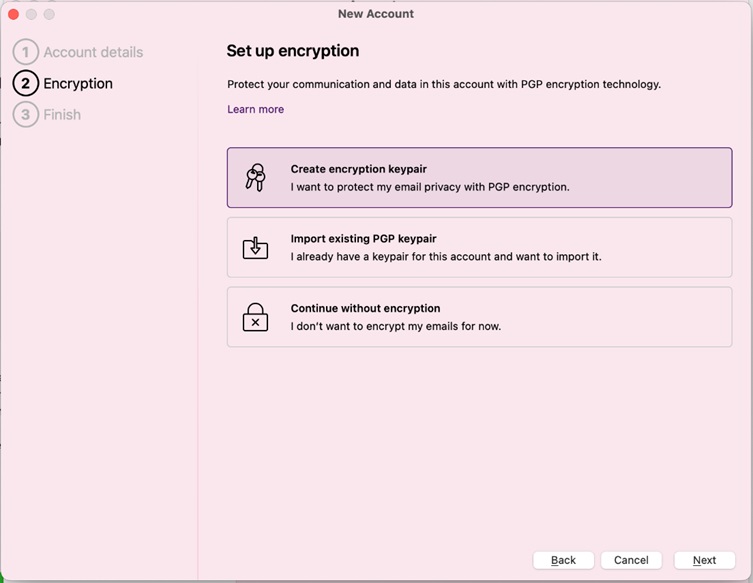
Task: Click the import-box icon with down arrow
Action: (255, 248)
